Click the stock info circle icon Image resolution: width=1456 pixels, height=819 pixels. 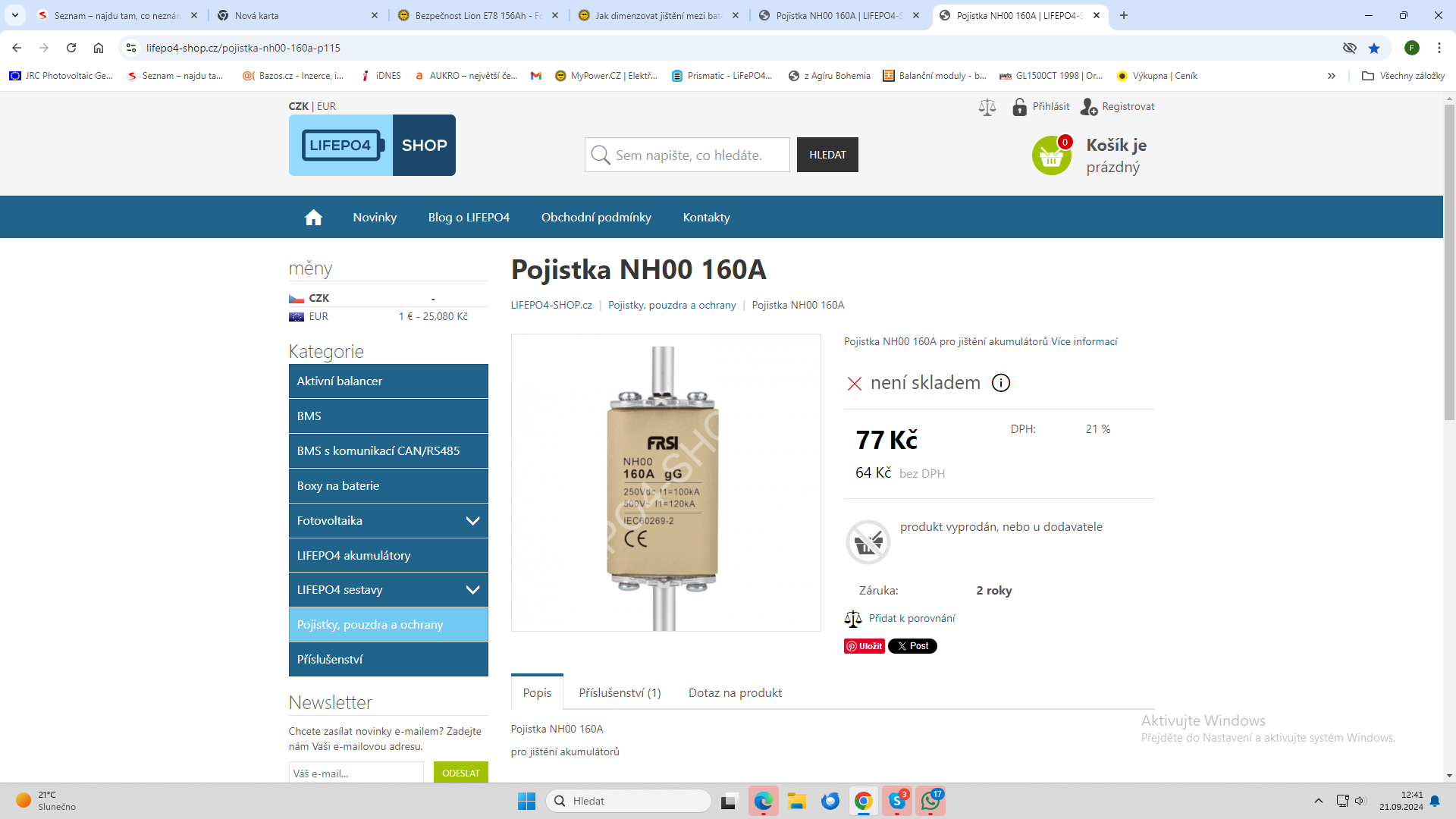1001,383
